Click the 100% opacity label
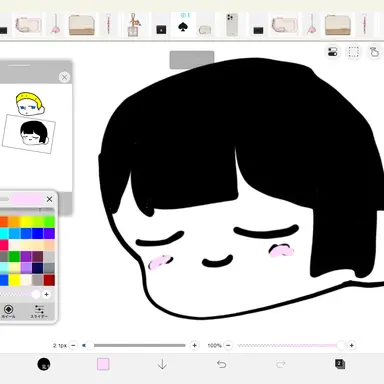 tap(214, 345)
